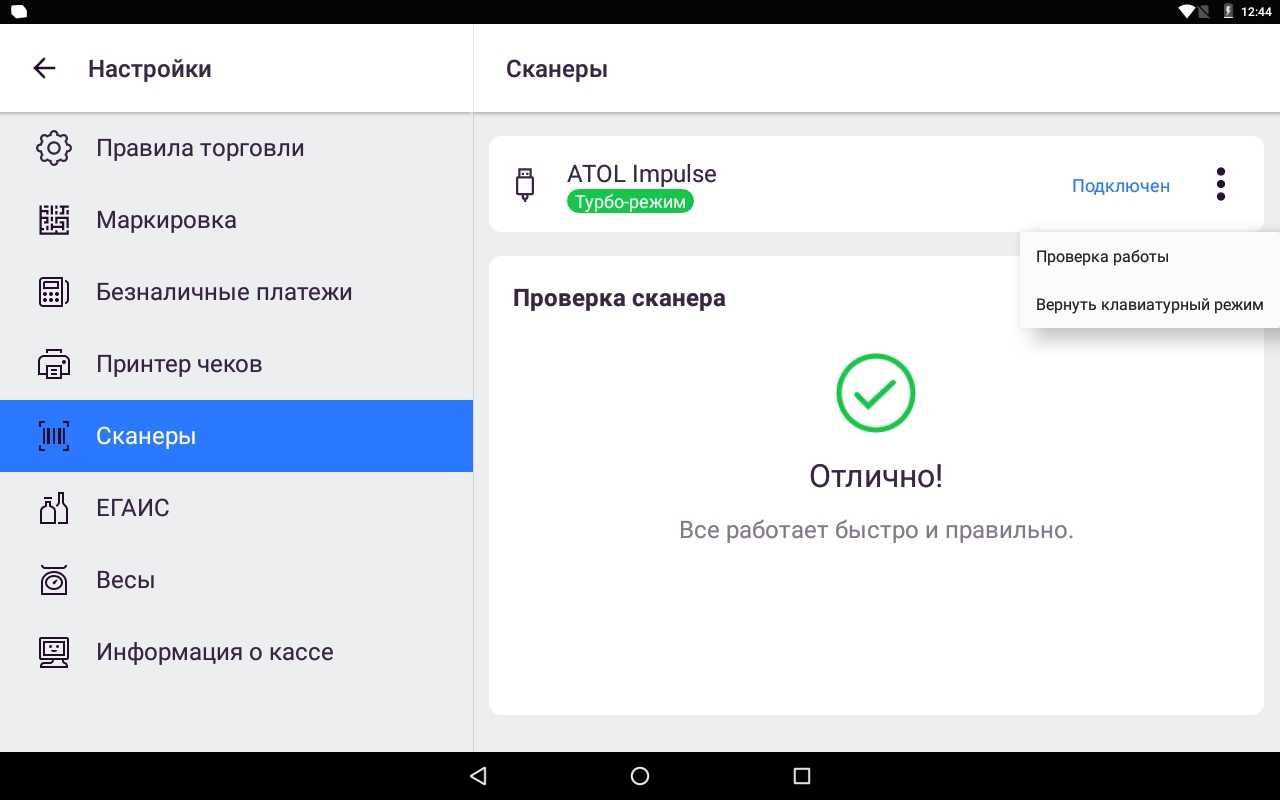
Task: Tap the green Турбо-режим badge
Action: click(630, 201)
